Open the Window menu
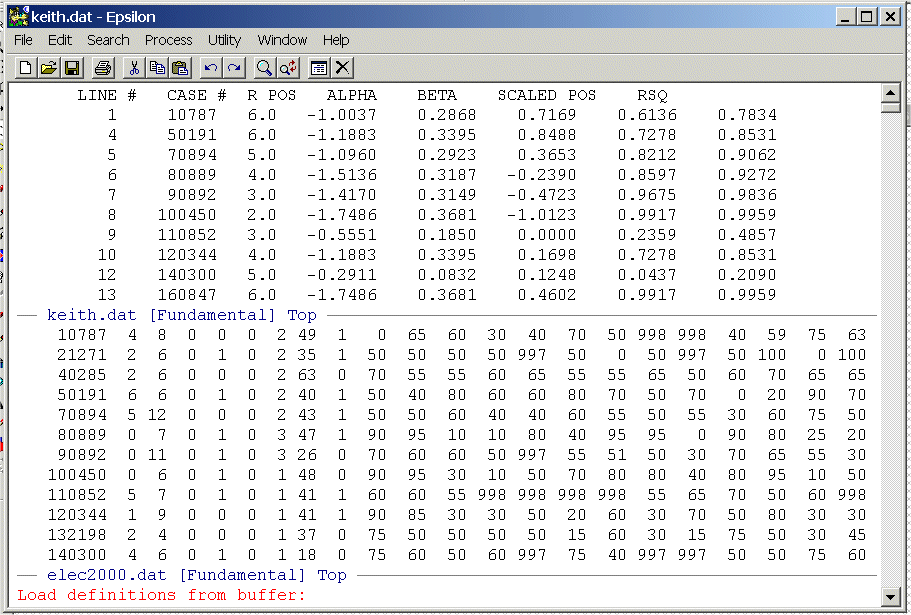Screen dimensions: 911x615 282,40
